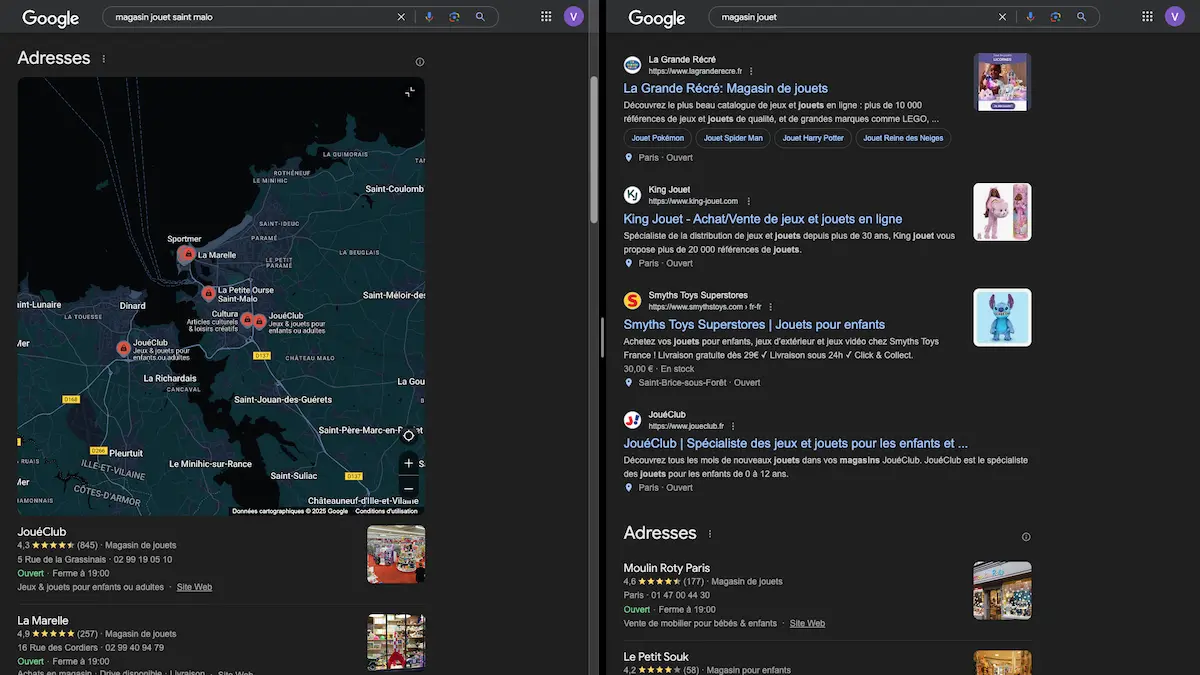This screenshot has width=1200, height=675.
Task: Open La Marelle listing photo thumbnail
Action: 396,642
